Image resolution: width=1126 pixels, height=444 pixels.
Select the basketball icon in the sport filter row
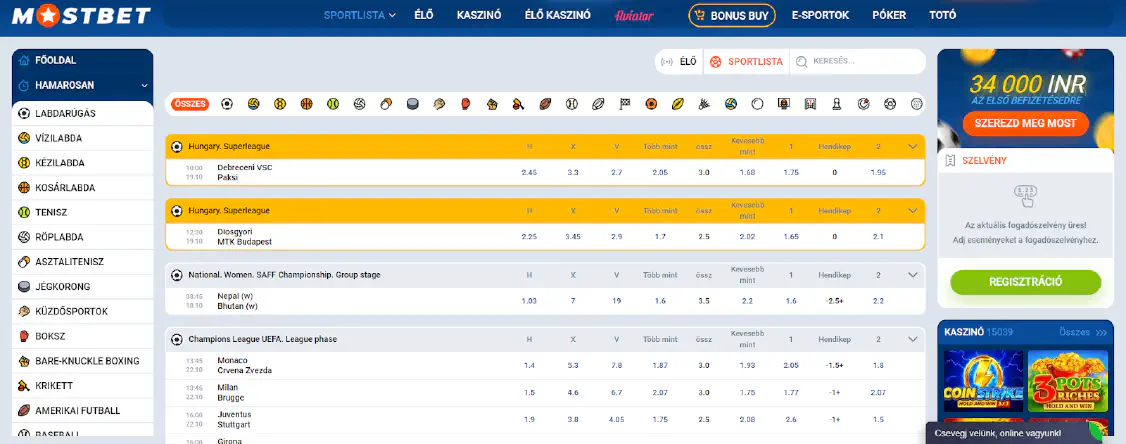(x=306, y=103)
